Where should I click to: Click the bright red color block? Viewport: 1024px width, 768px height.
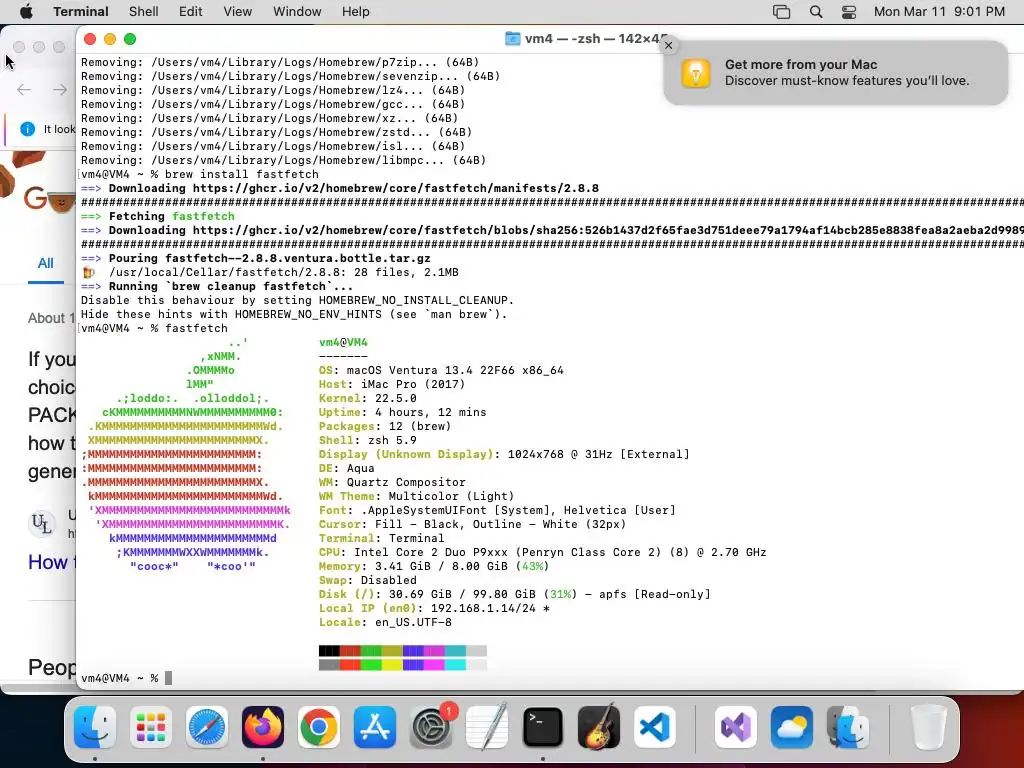(350, 665)
